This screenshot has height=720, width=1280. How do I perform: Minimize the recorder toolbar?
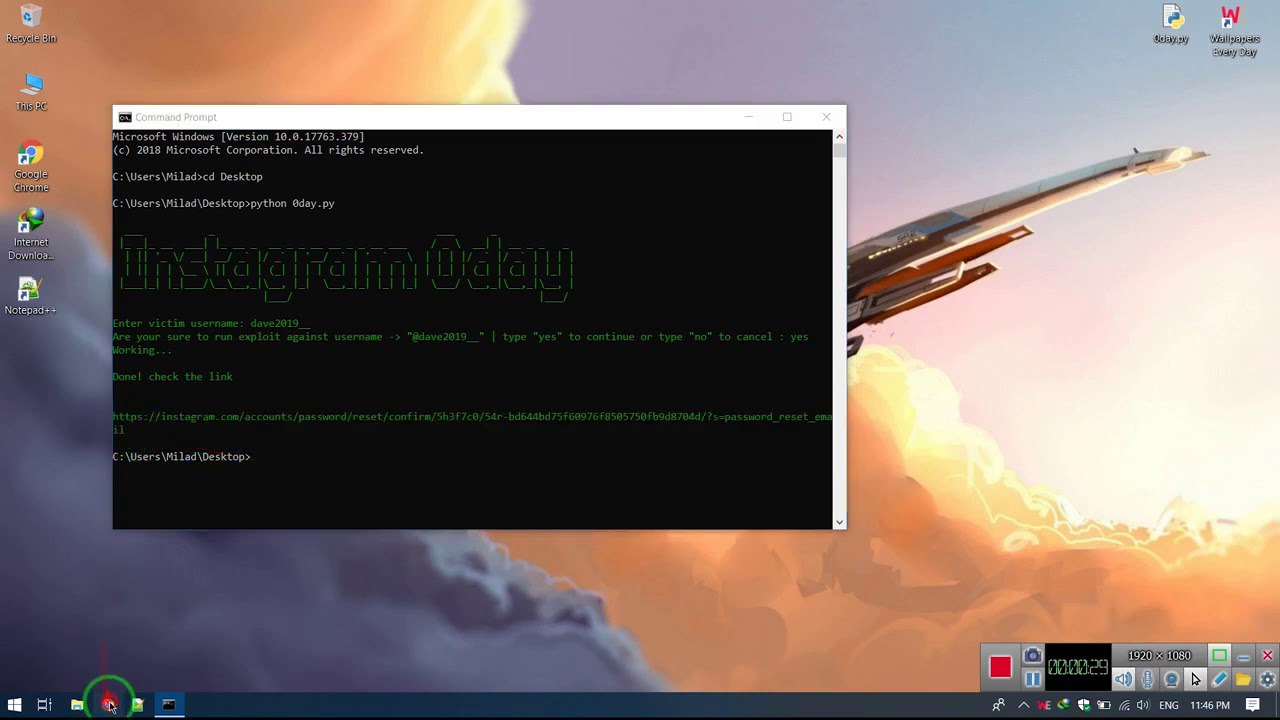pos(1243,656)
